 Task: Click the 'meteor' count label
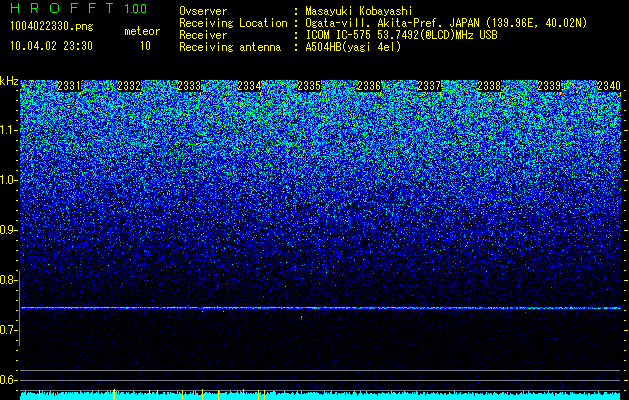tap(142, 31)
